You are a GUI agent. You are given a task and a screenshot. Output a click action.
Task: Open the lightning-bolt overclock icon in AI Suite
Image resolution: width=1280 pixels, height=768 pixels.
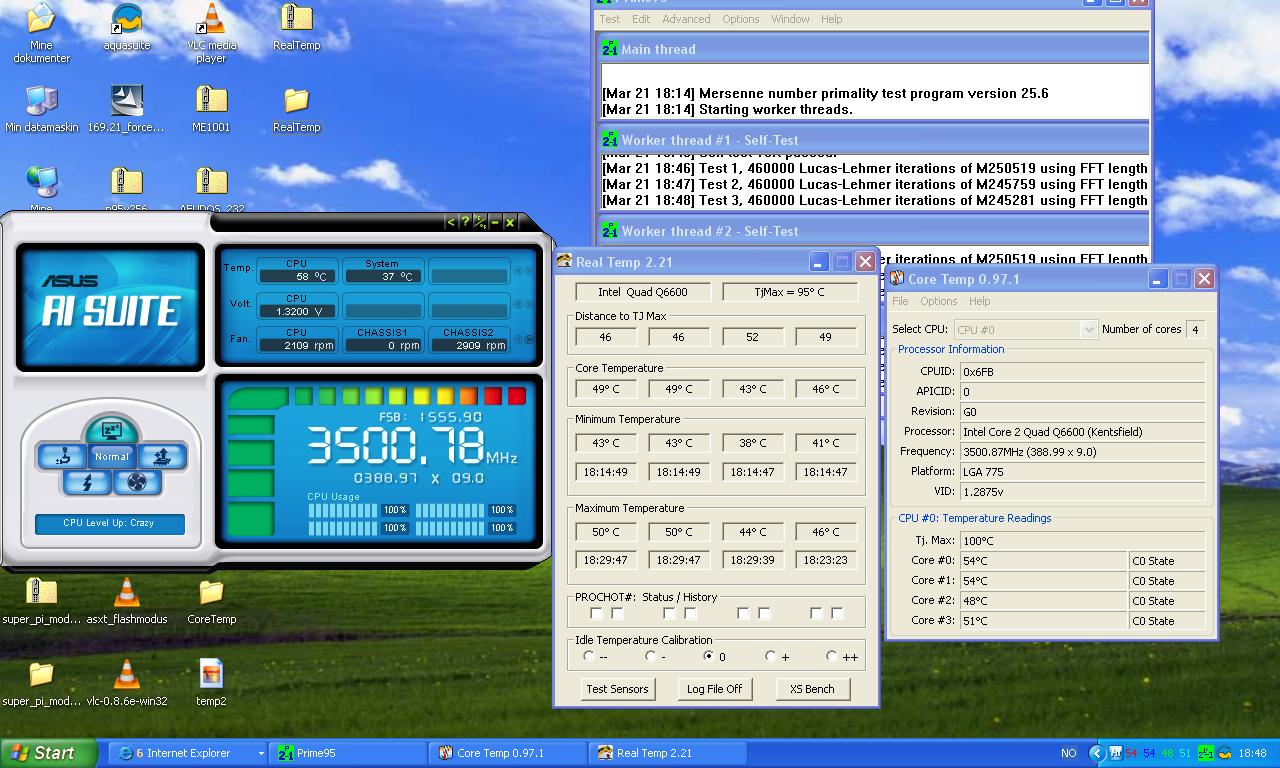tap(87, 483)
